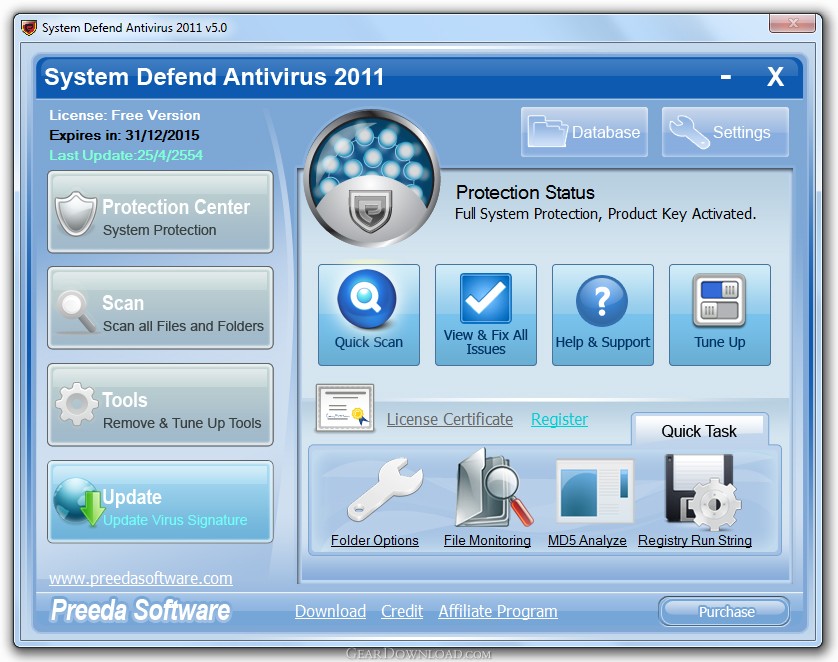Click the Help & Support question mark icon

pyautogui.click(x=602, y=301)
